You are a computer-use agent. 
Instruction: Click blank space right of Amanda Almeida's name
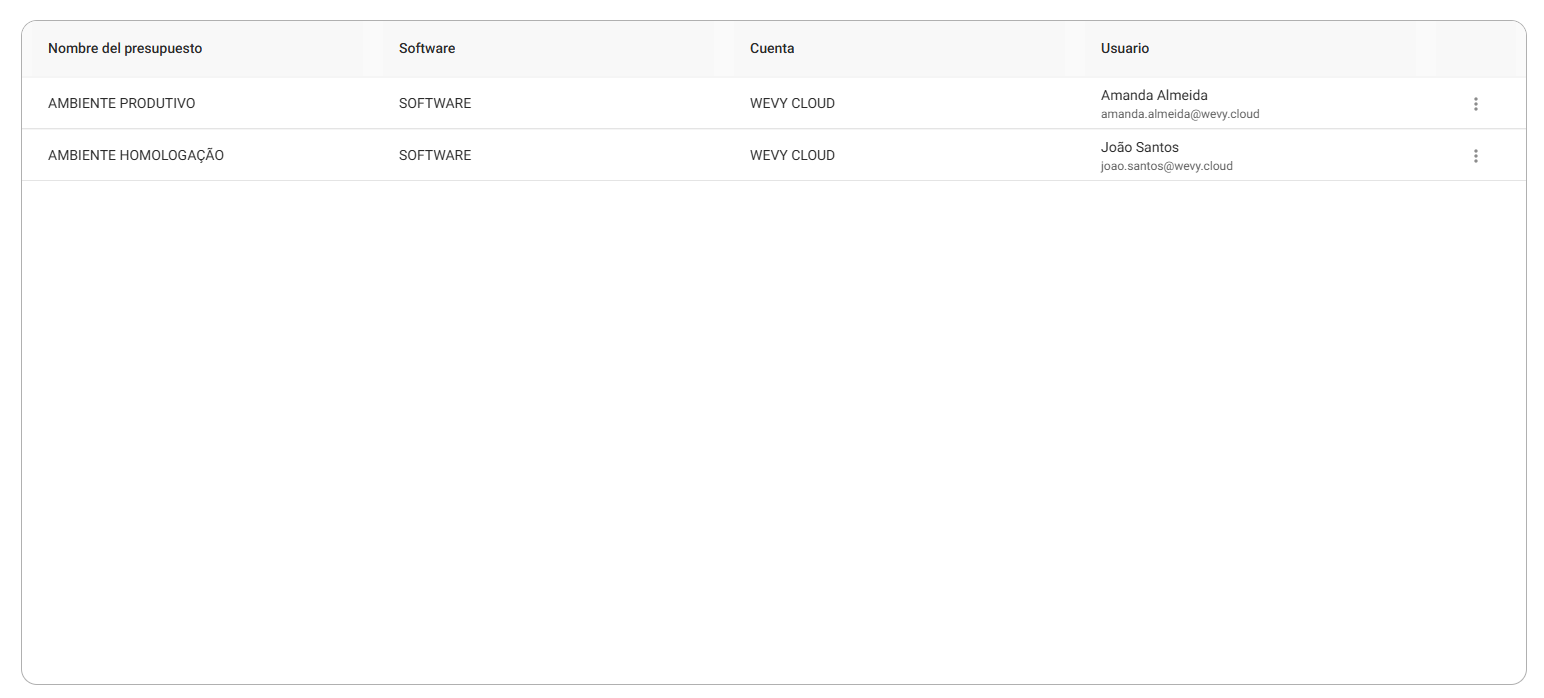[x=1330, y=96]
